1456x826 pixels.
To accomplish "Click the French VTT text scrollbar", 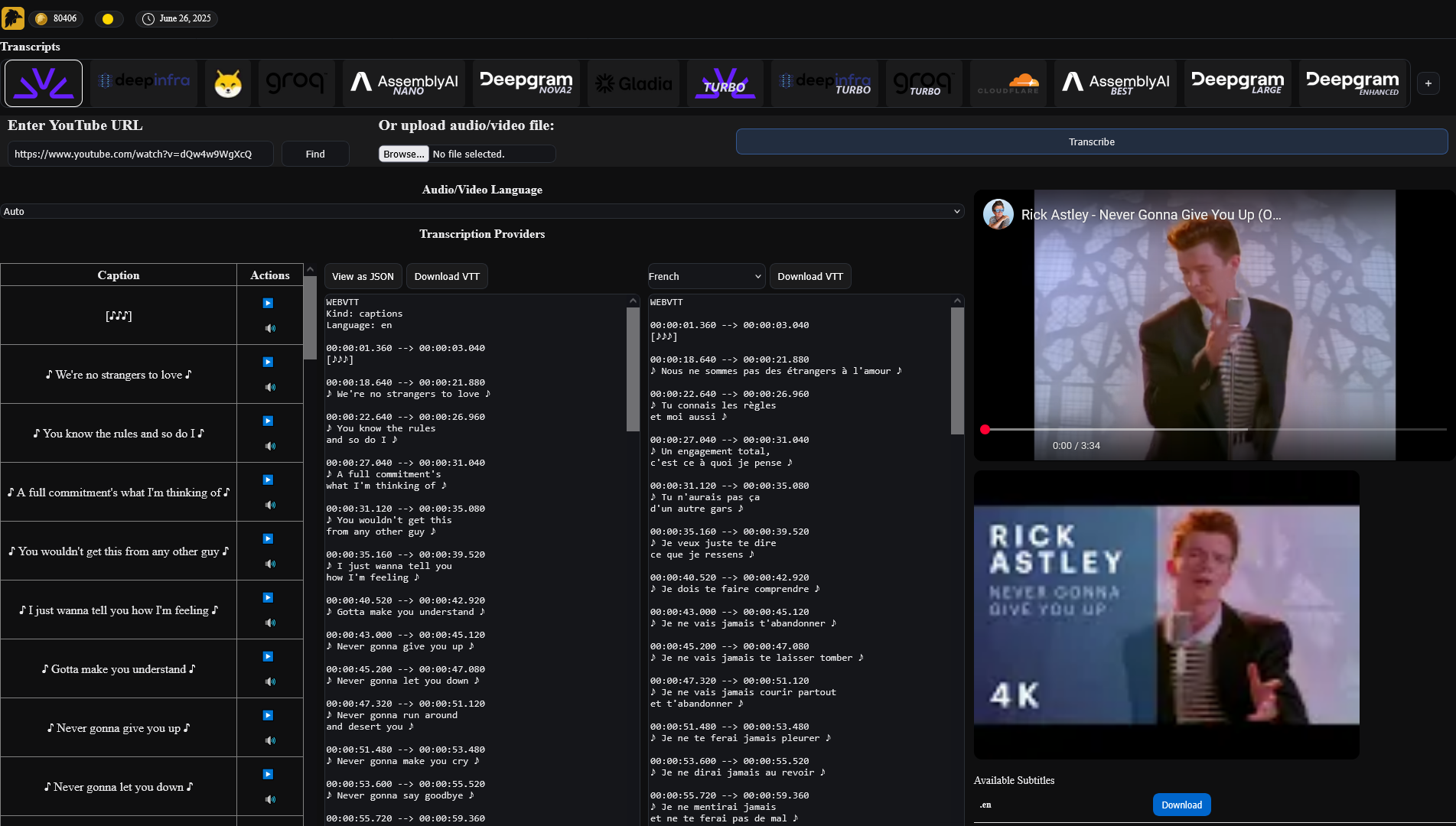I will (957, 370).
